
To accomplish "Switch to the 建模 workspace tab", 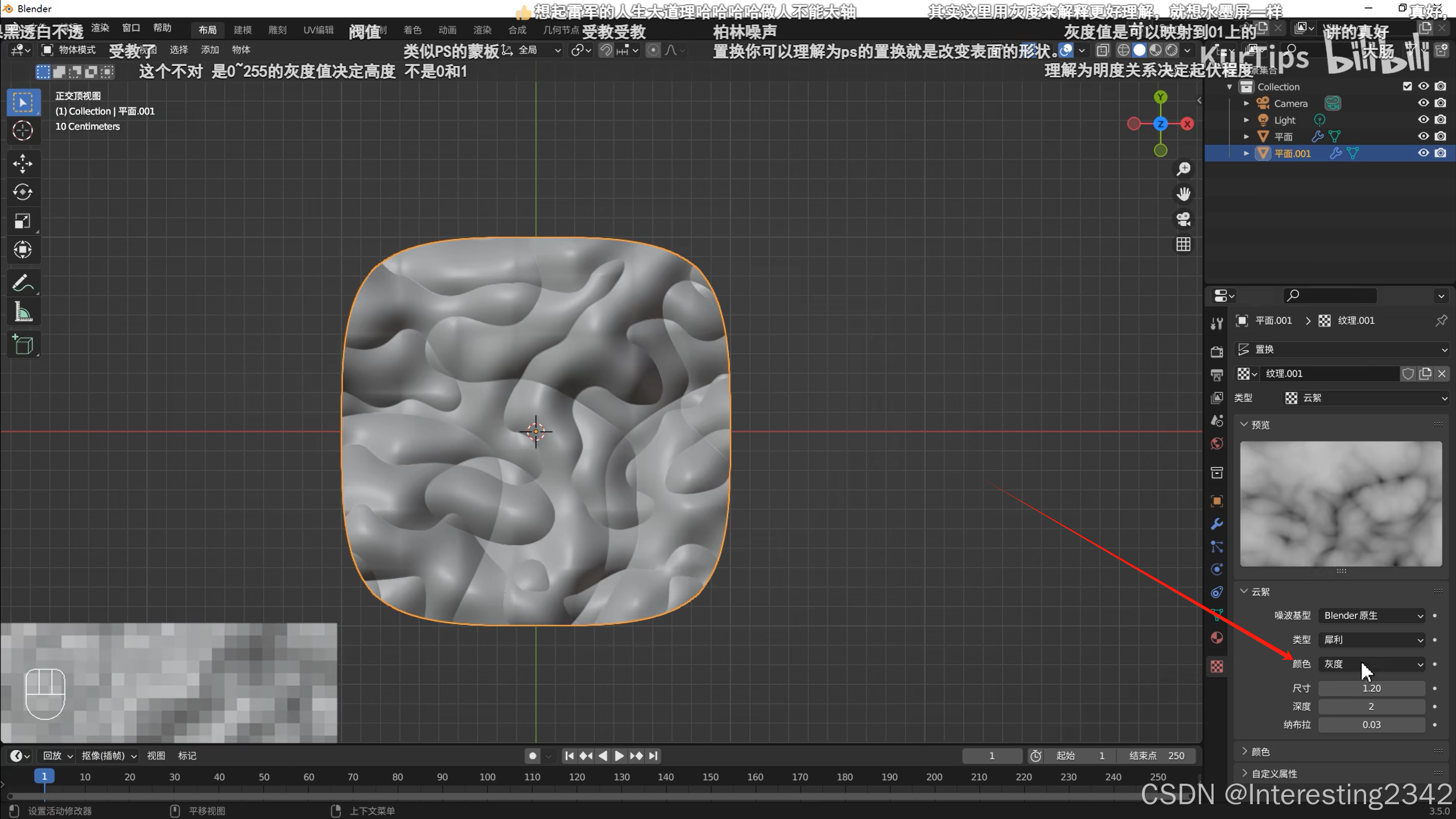I will click(x=242, y=30).
